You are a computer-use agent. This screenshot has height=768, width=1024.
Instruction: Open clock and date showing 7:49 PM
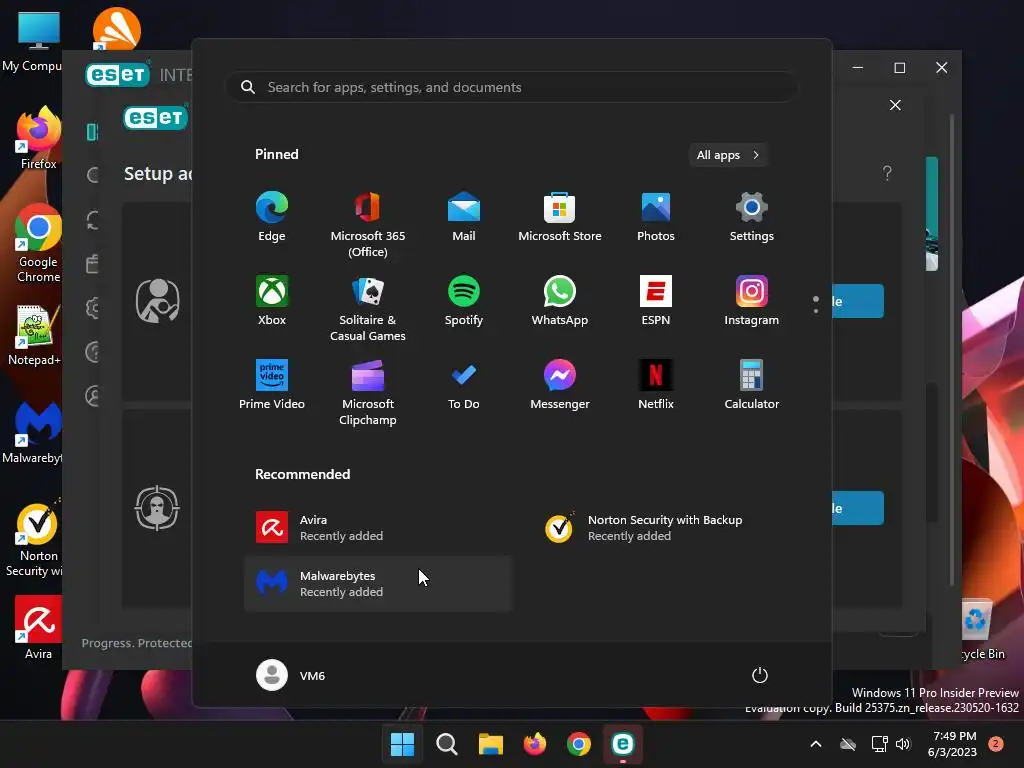click(x=953, y=744)
